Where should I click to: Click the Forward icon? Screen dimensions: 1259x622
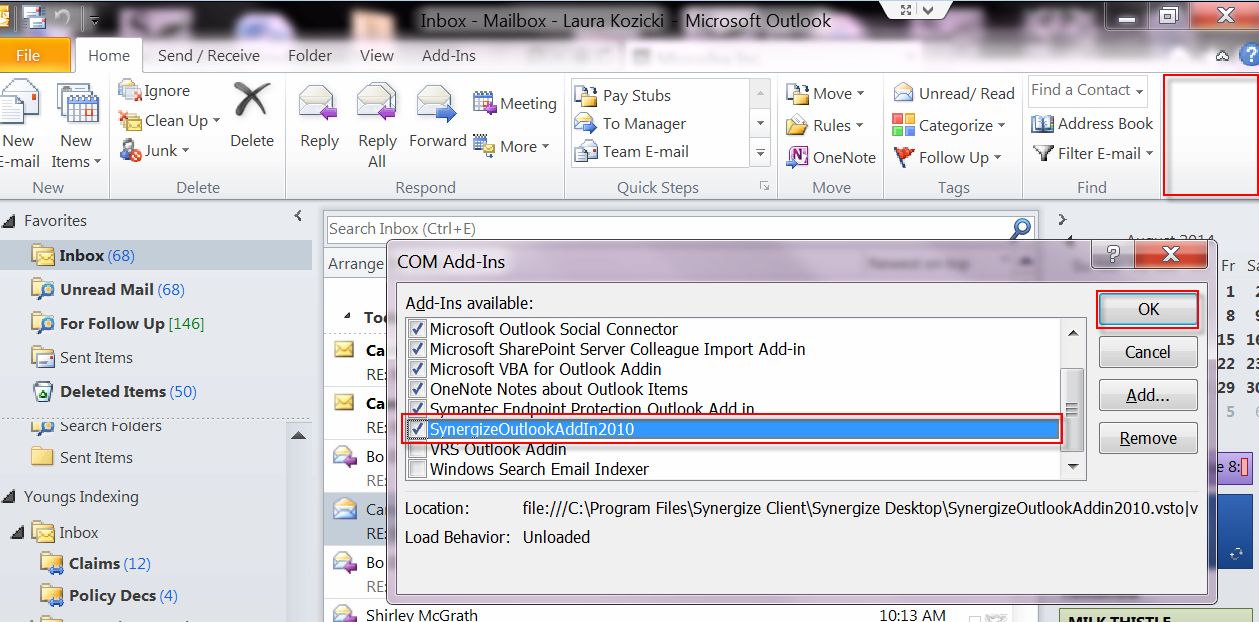point(437,104)
